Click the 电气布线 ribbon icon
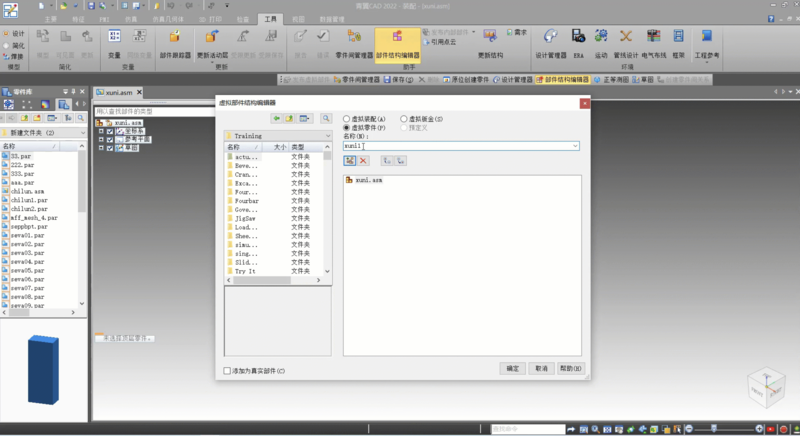 653,44
